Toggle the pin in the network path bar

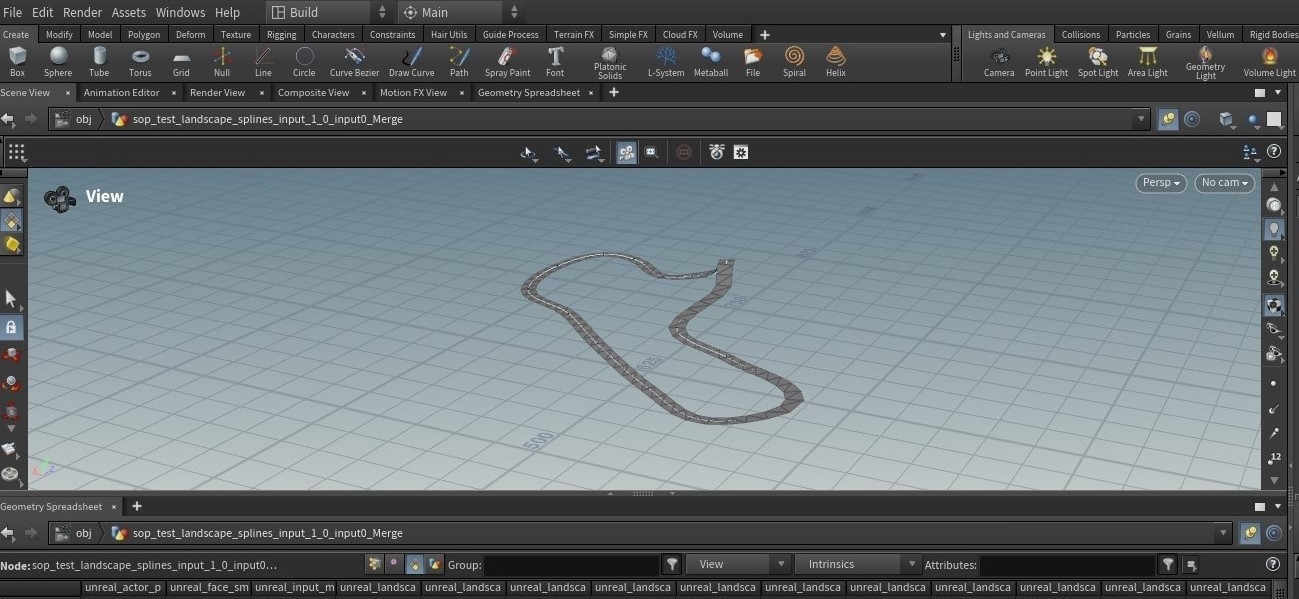1168,119
